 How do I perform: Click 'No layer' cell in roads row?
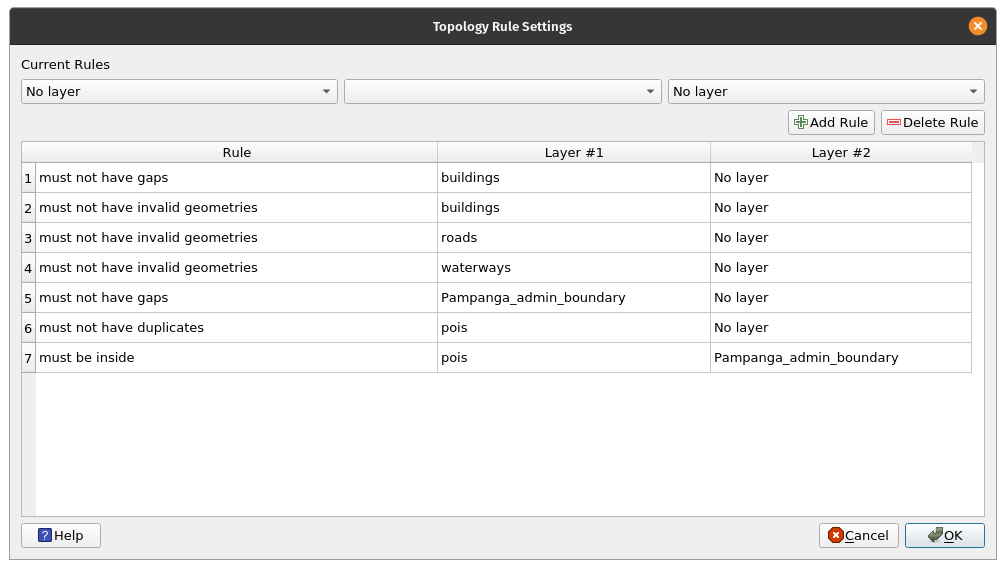(x=840, y=238)
